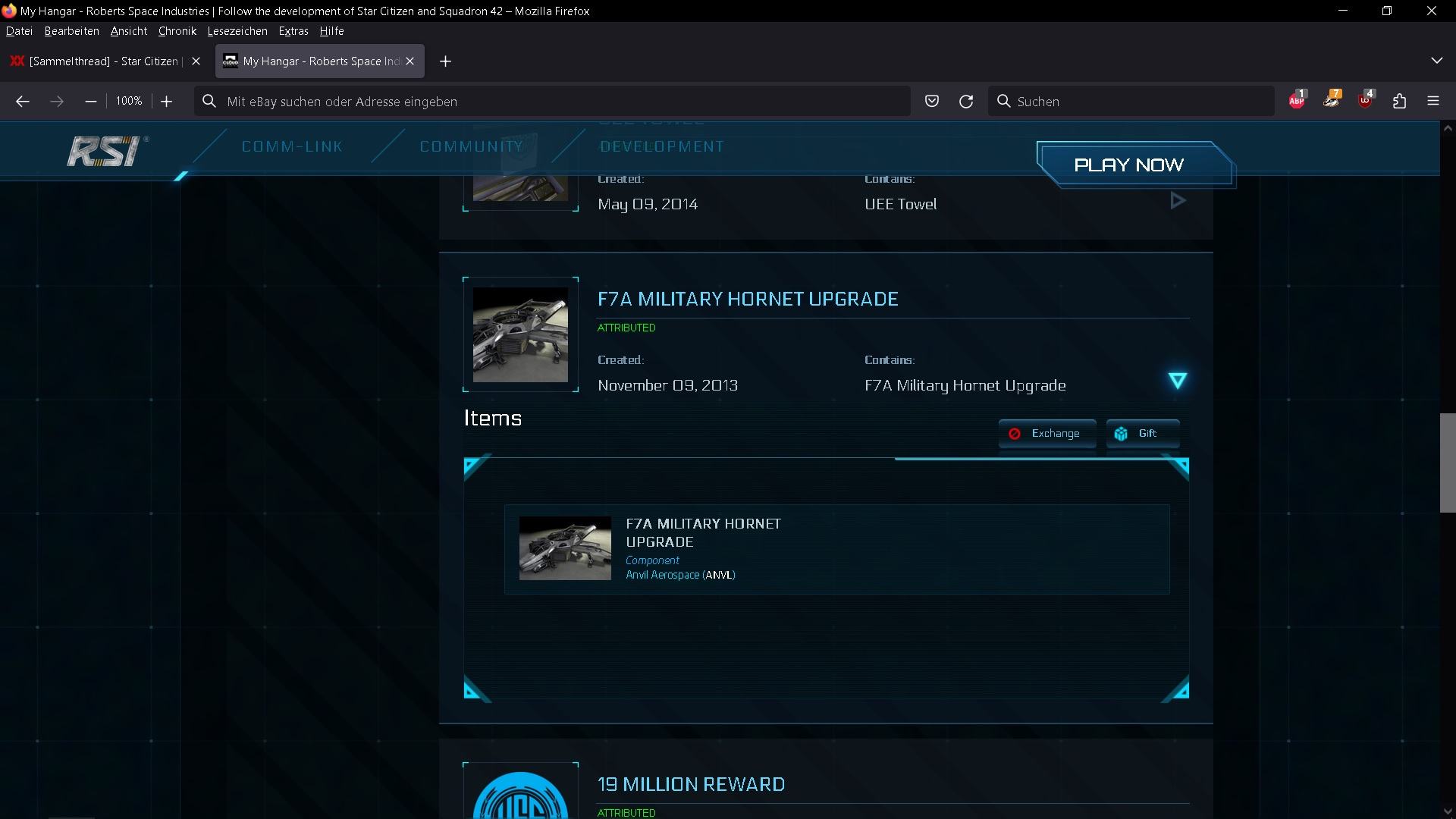Image resolution: width=1456 pixels, height=819 pixels.
Task: Focus the Suchen search box
Action: pyautogui.click(x=1131, y=101)
